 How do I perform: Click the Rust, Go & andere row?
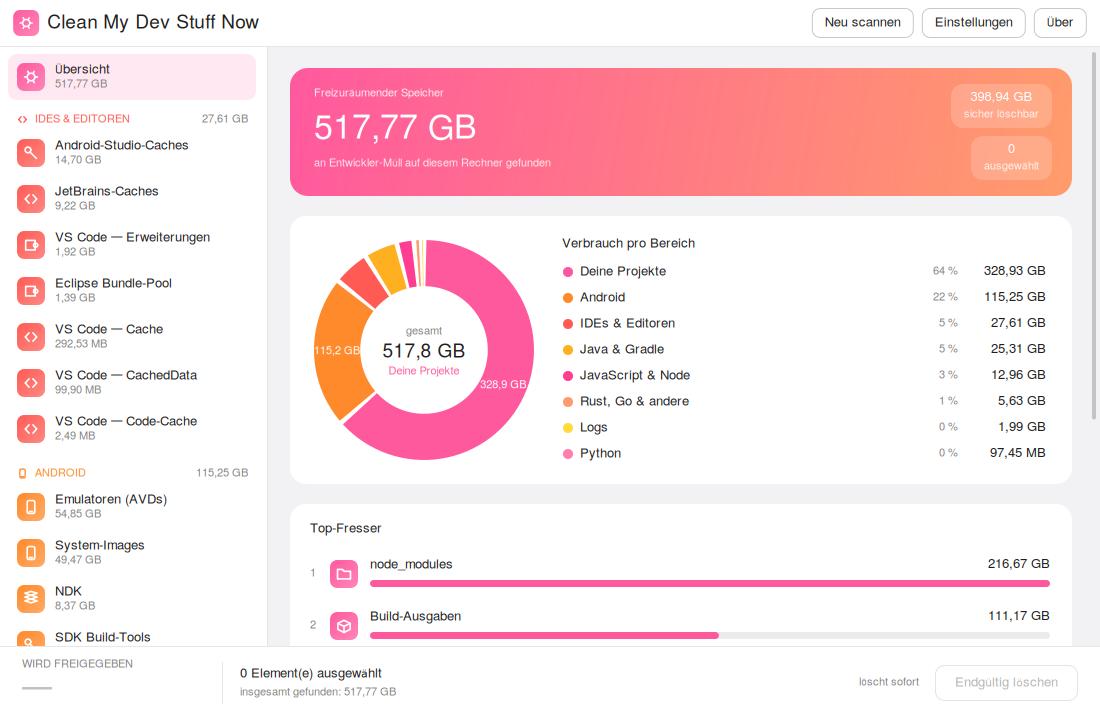[804, 401]
